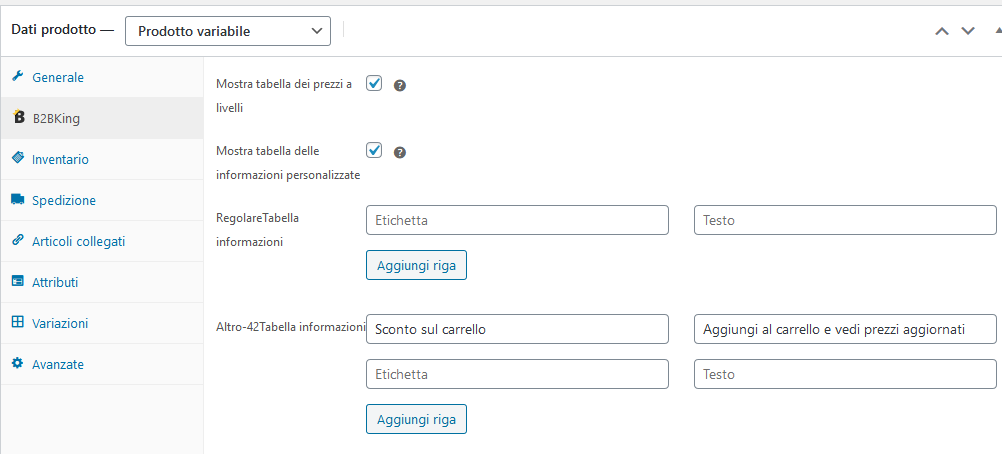
Task: Go to Articoli collegati tab
Action: tap(102, 240)
